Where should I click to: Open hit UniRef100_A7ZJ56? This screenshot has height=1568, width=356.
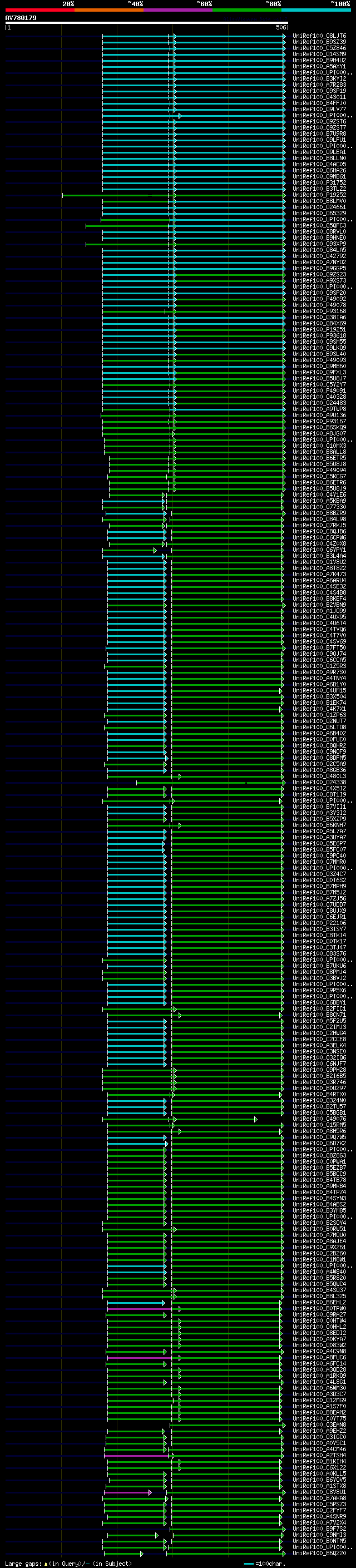(x=319, y=898)
